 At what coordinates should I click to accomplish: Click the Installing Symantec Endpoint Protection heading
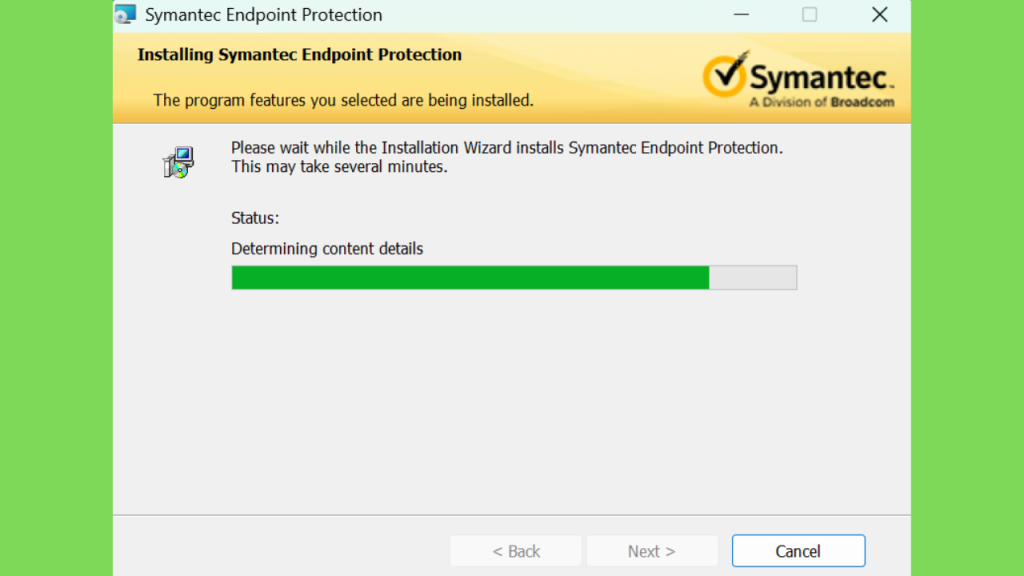click(299, 54)
